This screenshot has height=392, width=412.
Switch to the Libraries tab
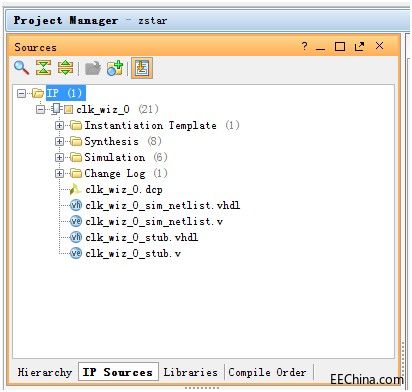[x=190, y=372]
